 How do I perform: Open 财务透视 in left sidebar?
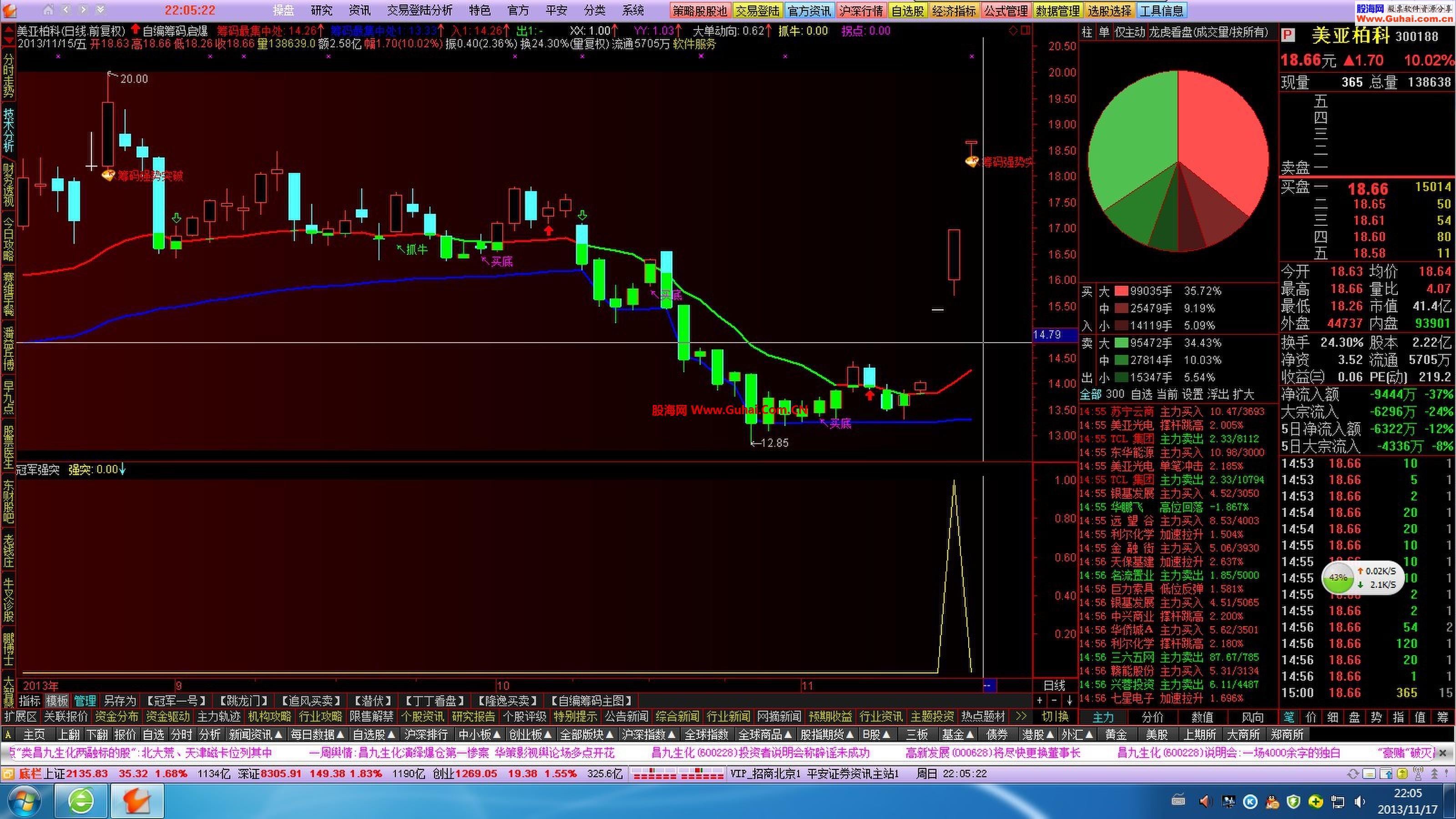9,185
